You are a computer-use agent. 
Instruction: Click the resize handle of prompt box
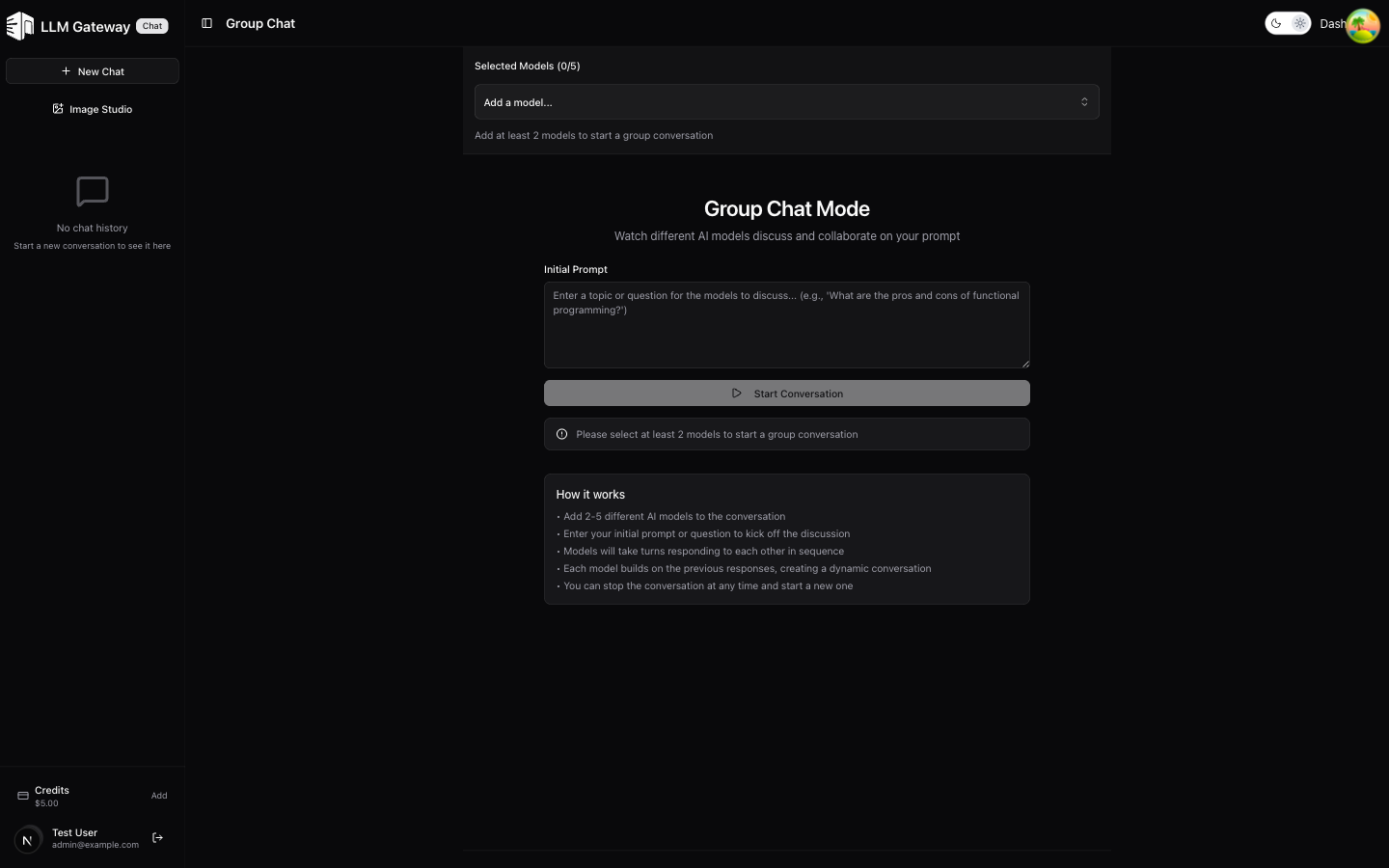[1025, 364]
